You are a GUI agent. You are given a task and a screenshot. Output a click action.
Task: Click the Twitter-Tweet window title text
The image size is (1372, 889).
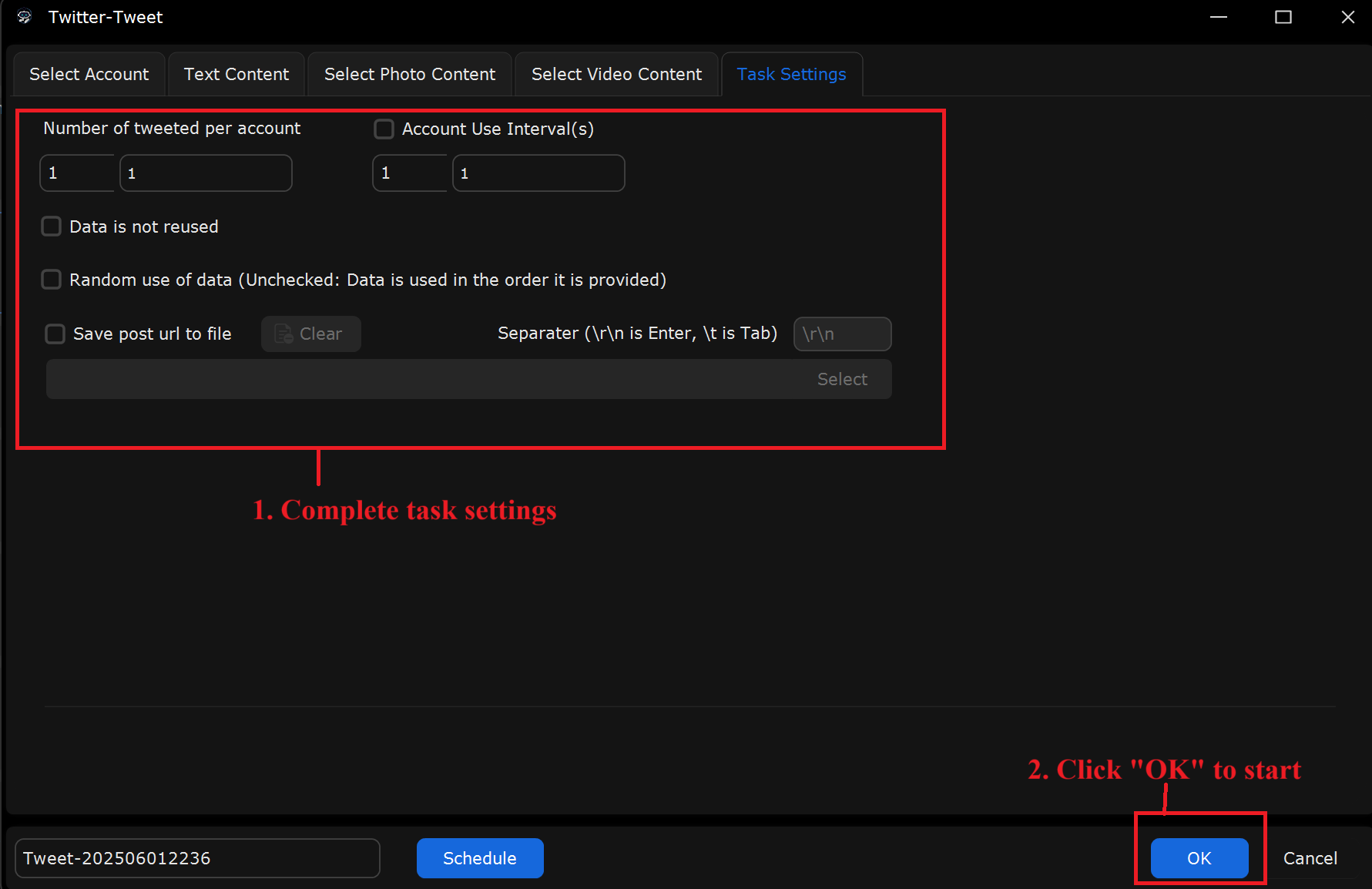[106, 17]
